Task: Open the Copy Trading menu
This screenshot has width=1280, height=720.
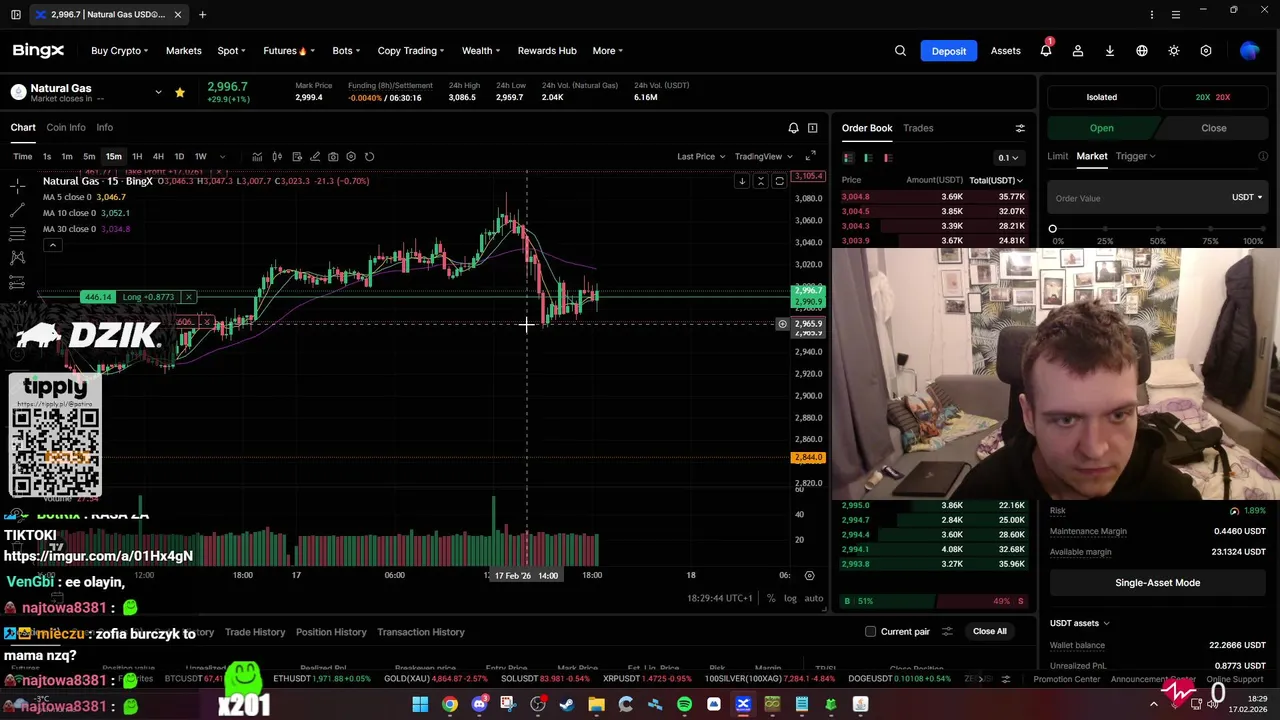Action: pos(411,51)
